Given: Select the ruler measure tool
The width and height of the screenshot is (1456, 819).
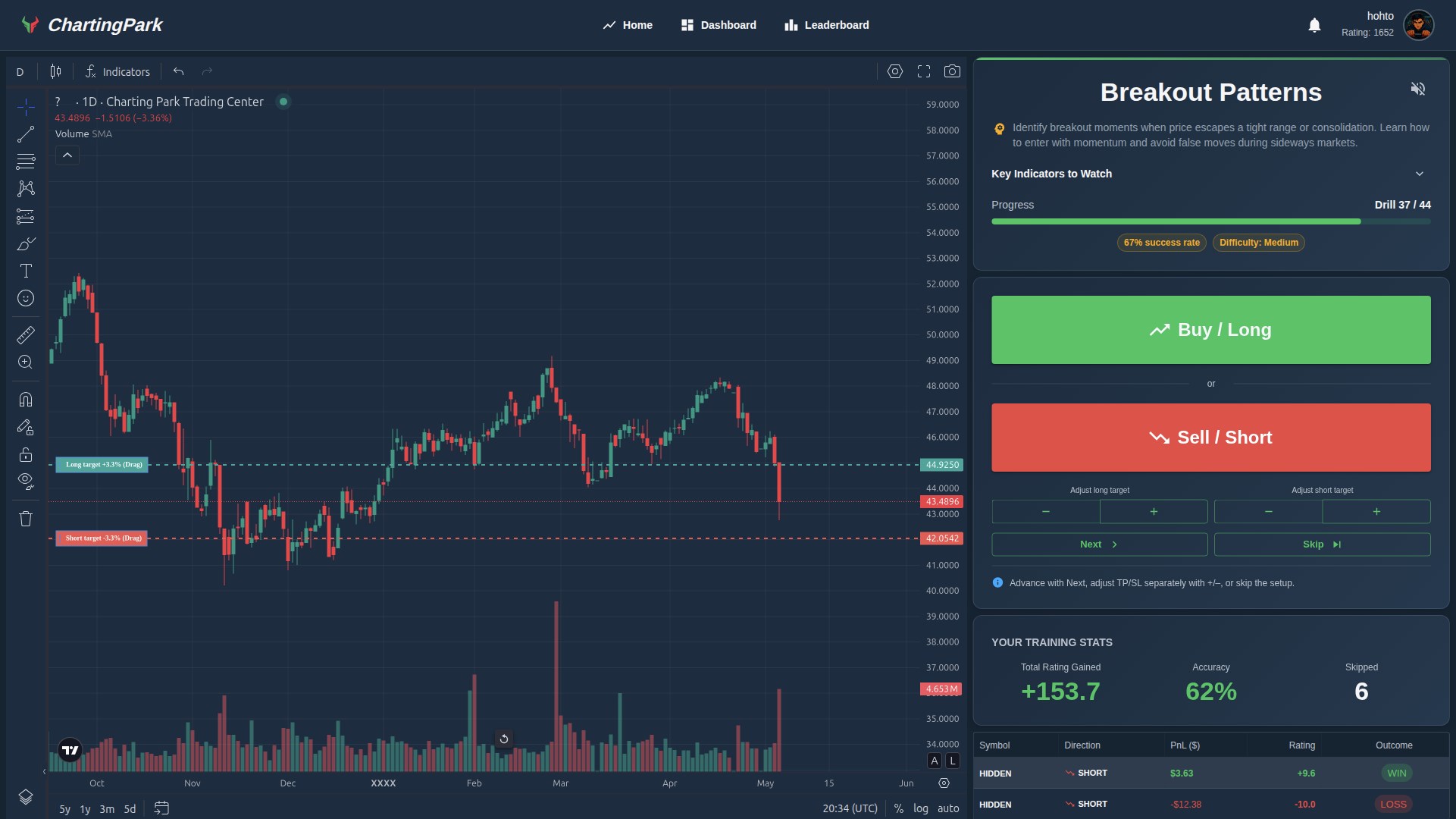Looking at the screenshot, I should [x=26, y=334].
